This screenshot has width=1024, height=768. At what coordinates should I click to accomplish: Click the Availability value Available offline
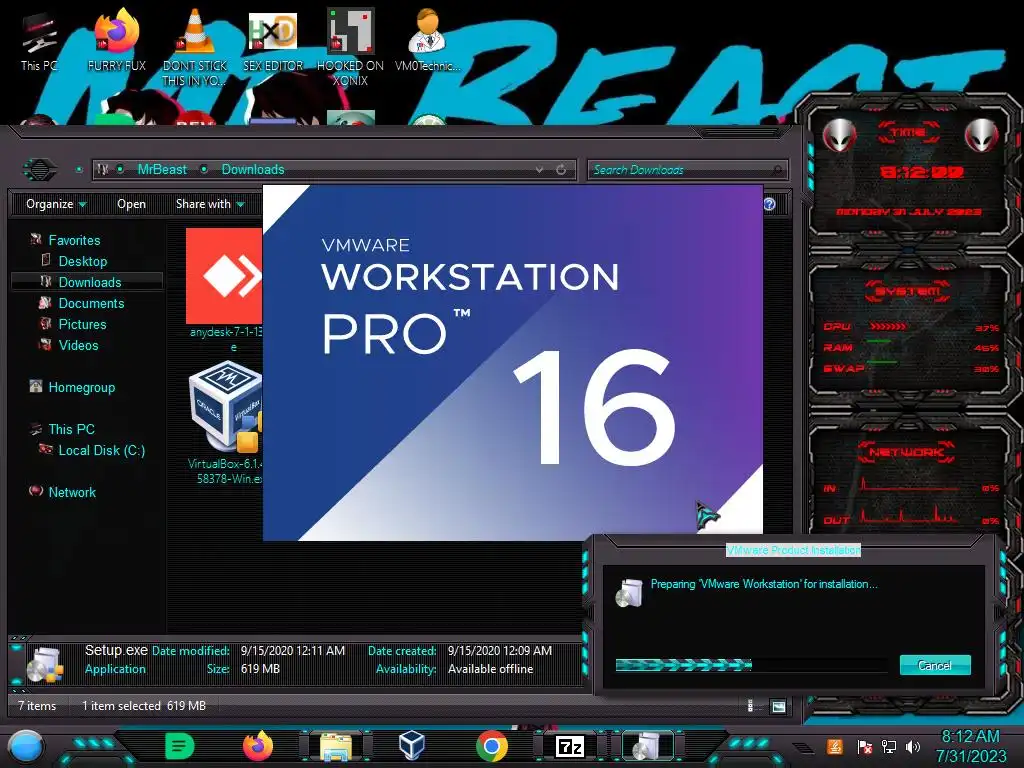click(490, 669)
